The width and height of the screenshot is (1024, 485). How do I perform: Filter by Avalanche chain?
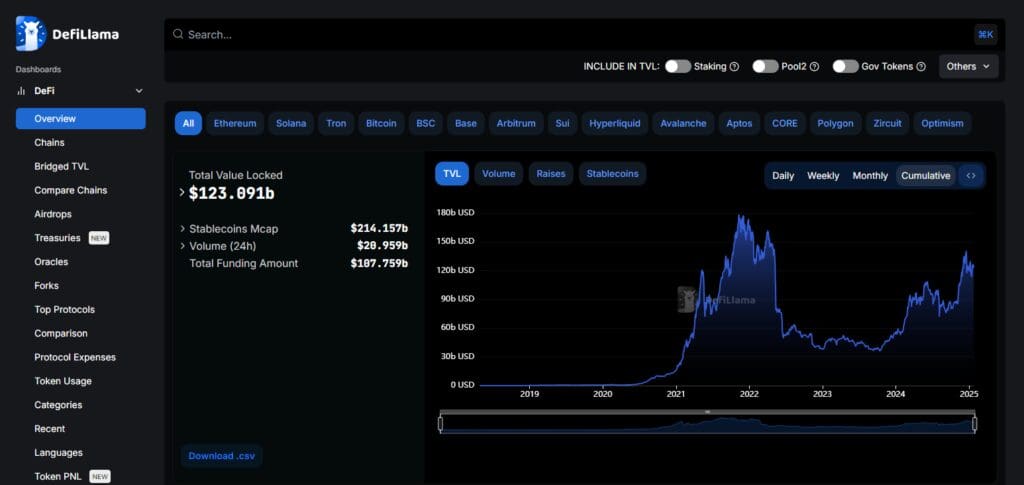pyautogui.click(x=683, y=123)
